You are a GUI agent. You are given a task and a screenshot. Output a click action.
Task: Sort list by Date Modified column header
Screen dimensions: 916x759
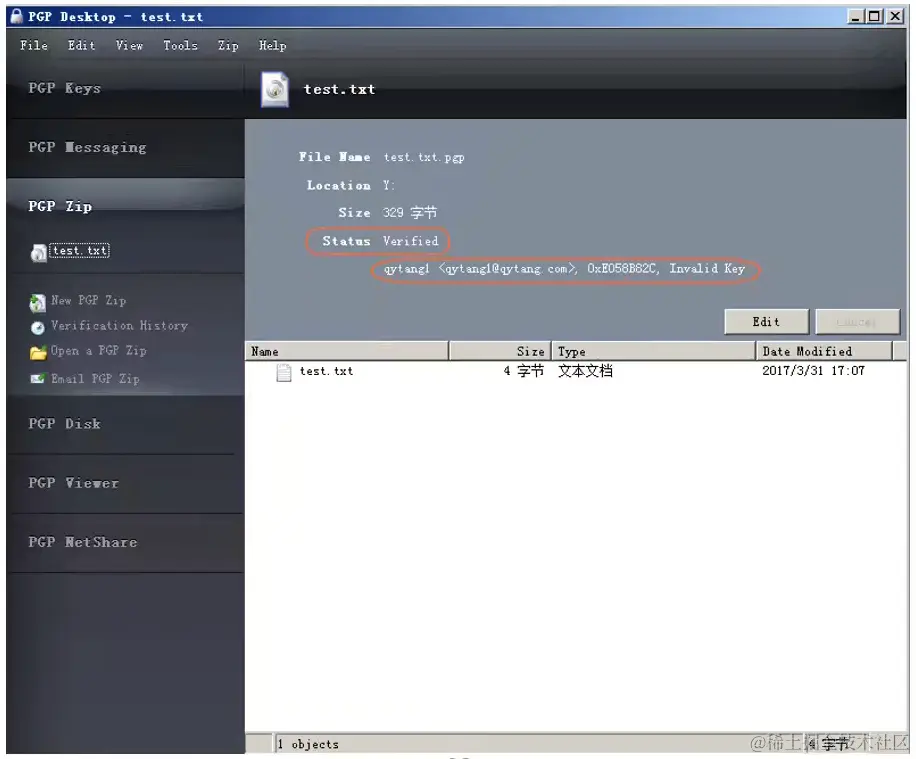coord(824,351)
